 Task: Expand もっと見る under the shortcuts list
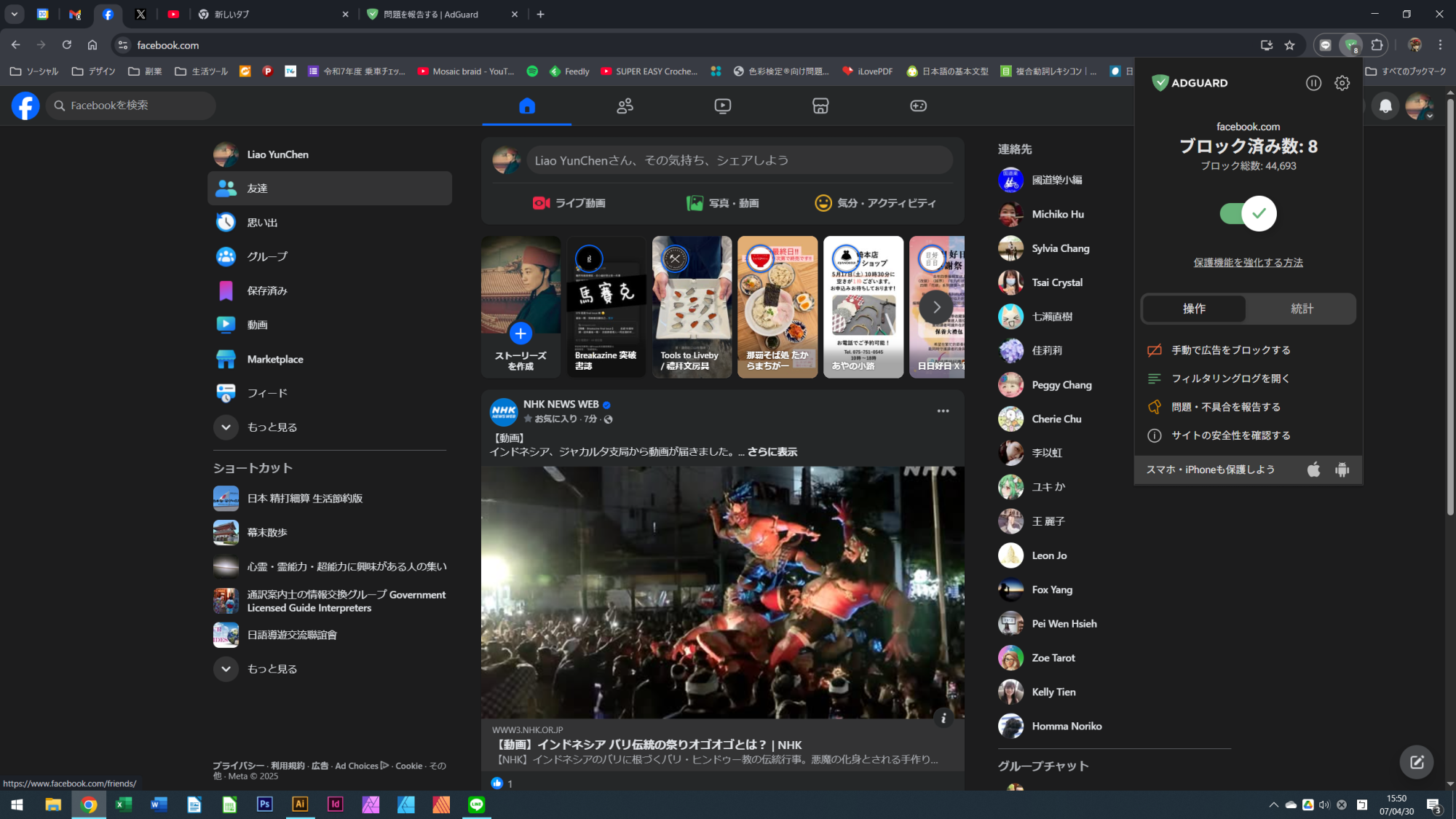272,668
